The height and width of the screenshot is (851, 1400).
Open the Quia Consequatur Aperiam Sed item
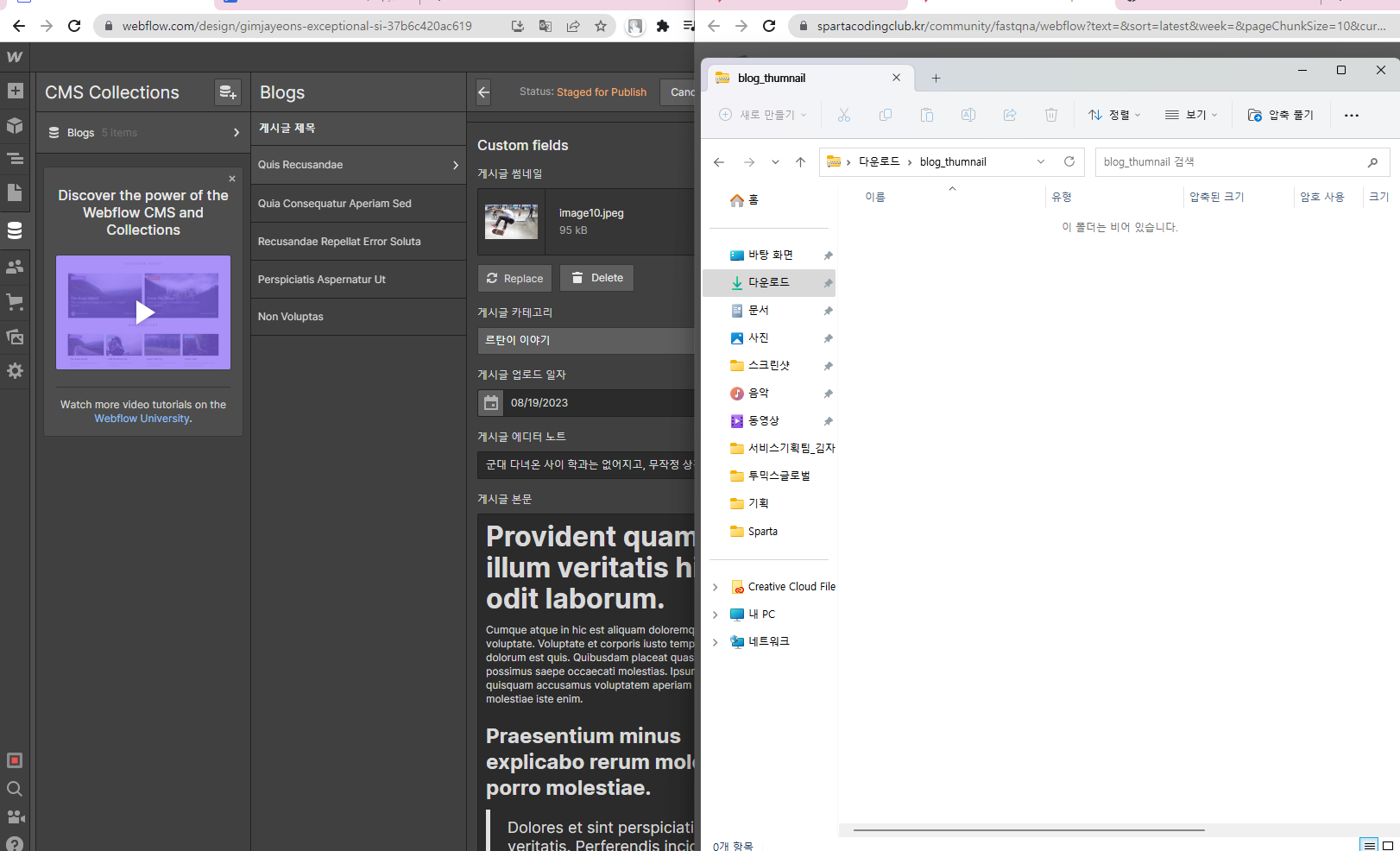pos(358,204)
